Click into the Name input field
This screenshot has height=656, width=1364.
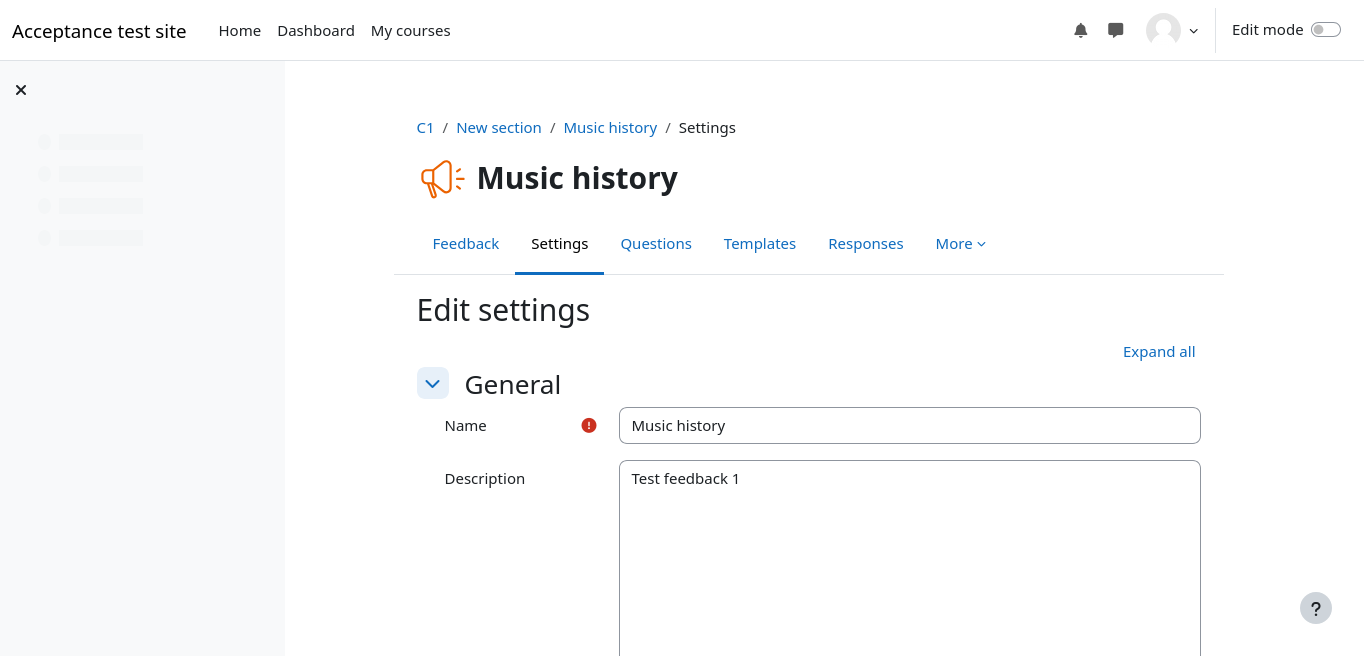(909, 425)
